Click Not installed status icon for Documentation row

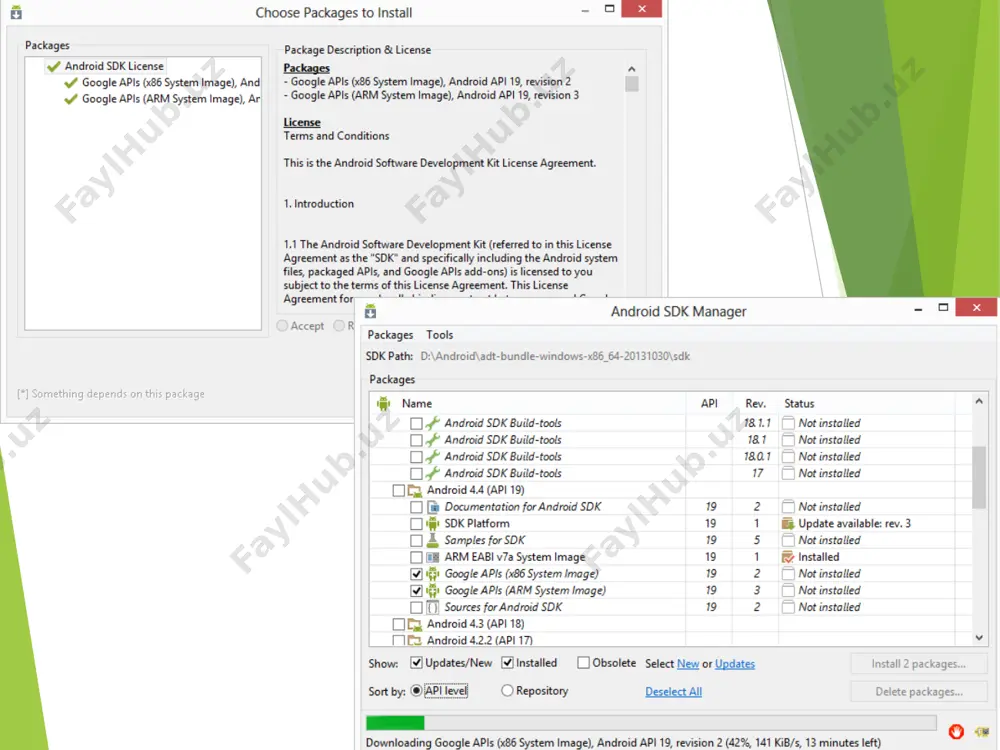[x=788, y=506]
